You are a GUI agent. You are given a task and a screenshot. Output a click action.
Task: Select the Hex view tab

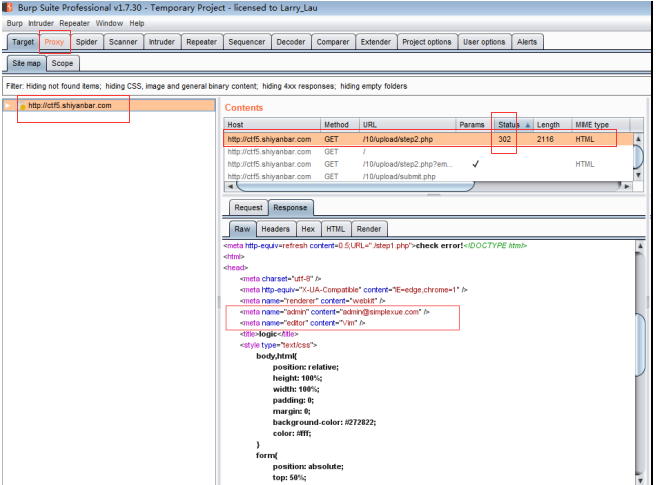308,229
